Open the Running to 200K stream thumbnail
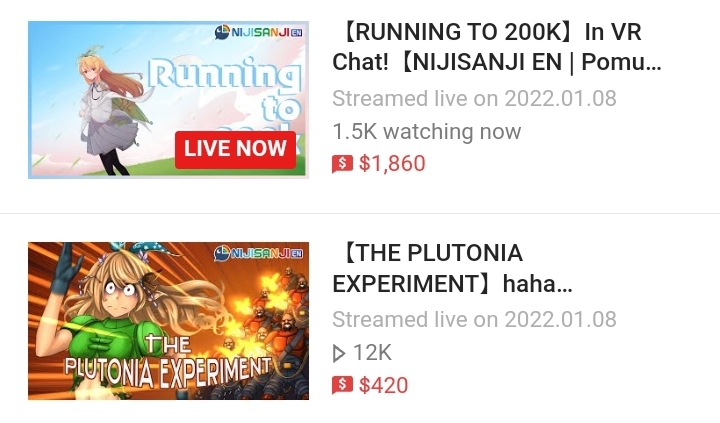The image size is (720, 423). point(168,100)
